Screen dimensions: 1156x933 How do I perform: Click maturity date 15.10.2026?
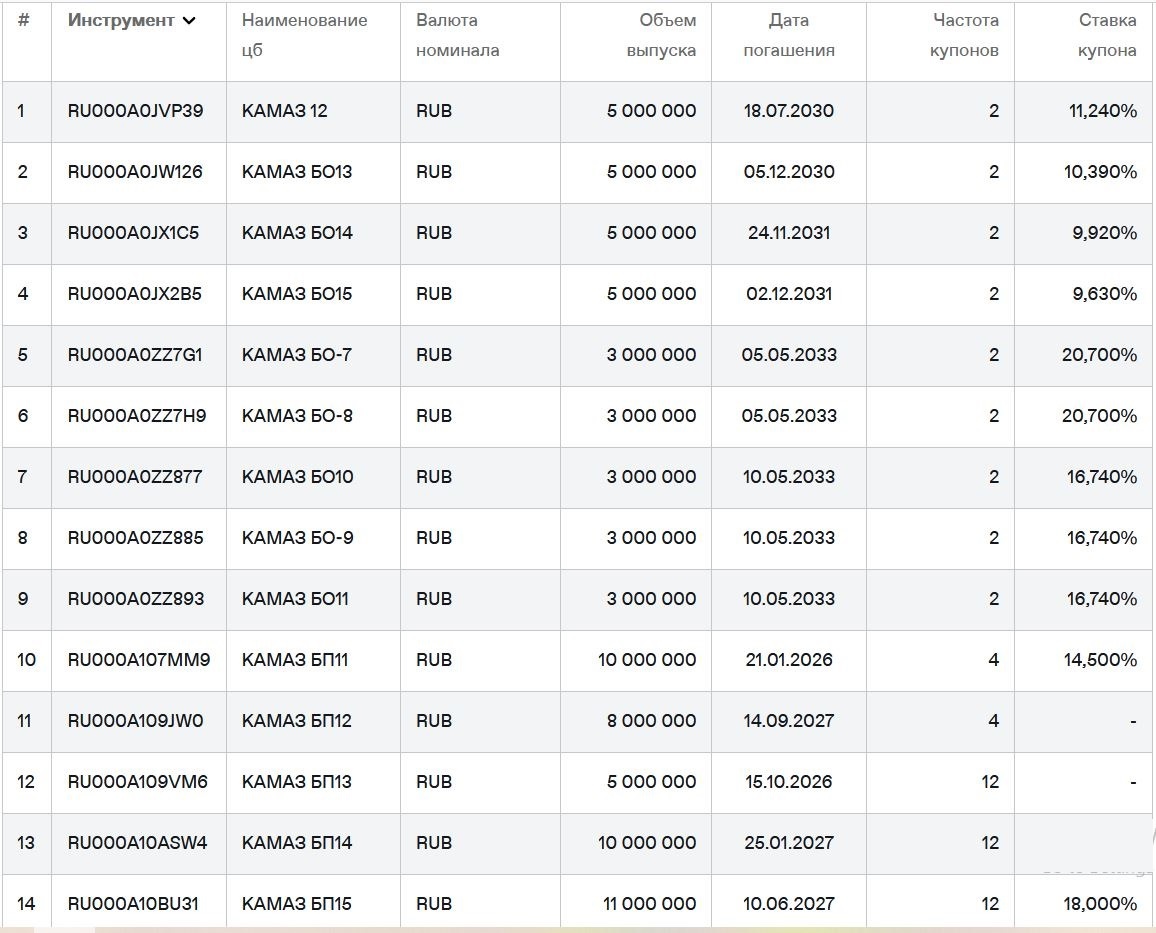(789, 783)
